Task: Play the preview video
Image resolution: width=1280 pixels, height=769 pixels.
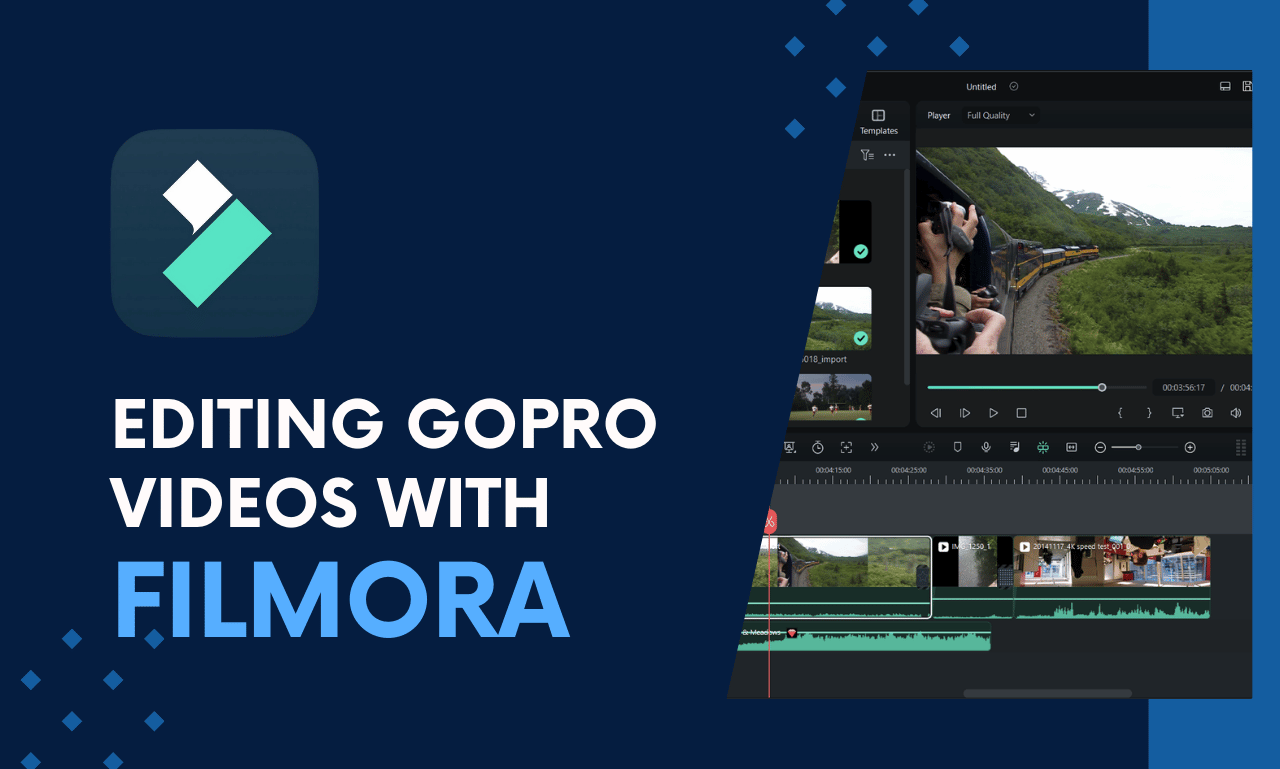Action: coord(993,413)
